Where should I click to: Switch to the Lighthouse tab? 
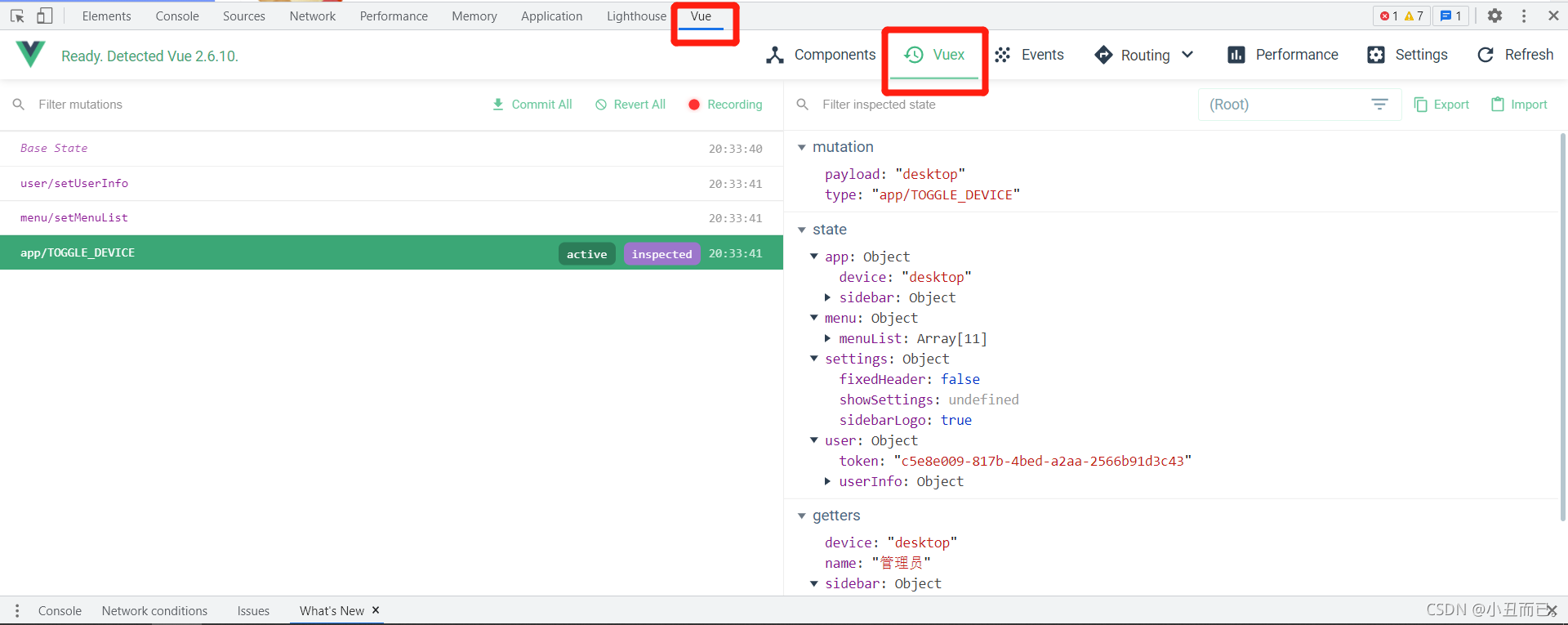pos(636,16)
